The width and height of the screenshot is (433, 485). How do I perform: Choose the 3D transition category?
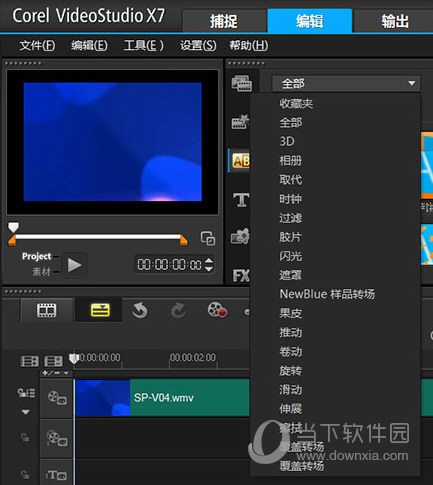click(x=287, y=142)
